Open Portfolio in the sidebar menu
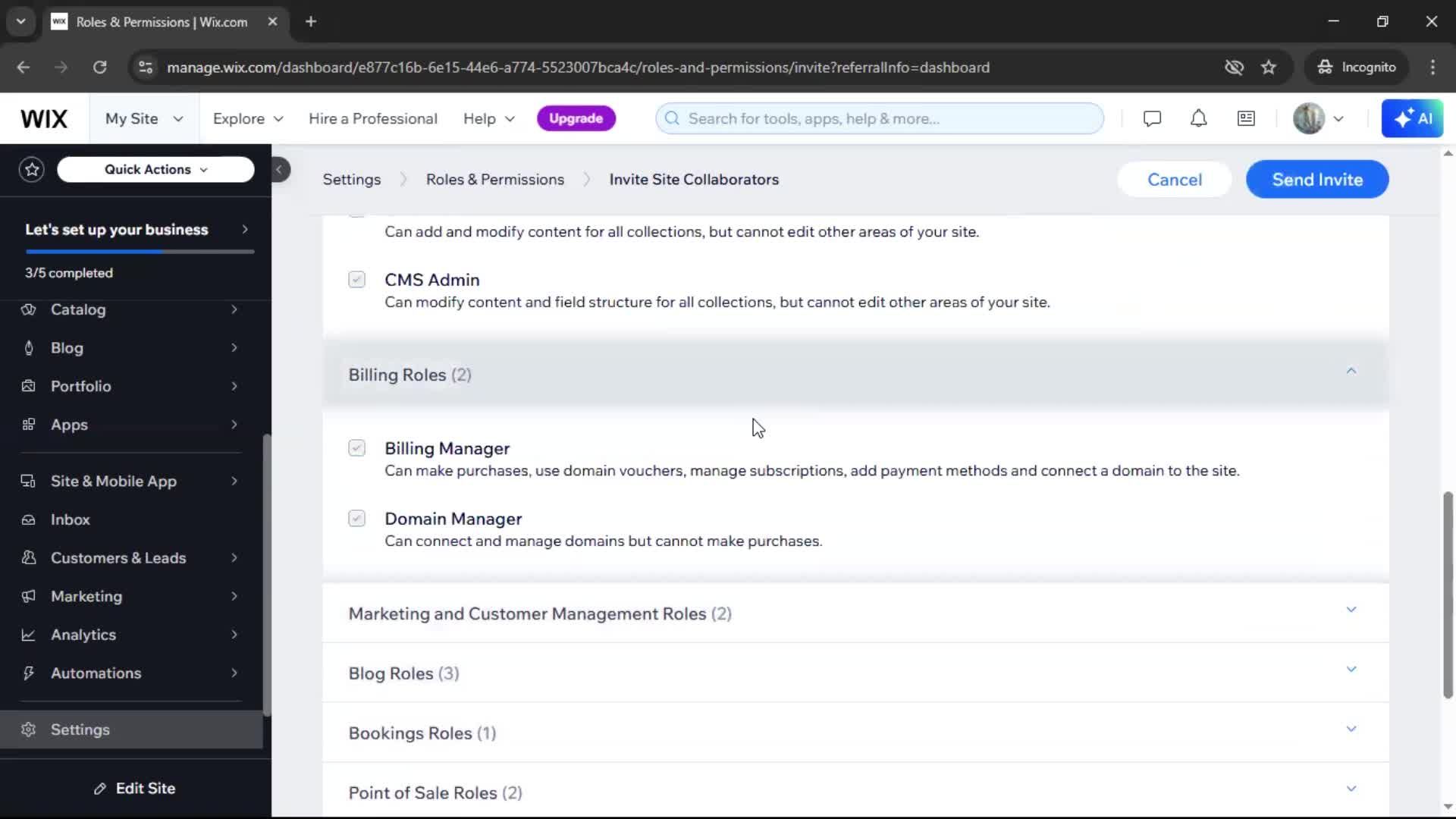Image resolution: width=1456 pixels, height=819 pixels. pos(131,386)
